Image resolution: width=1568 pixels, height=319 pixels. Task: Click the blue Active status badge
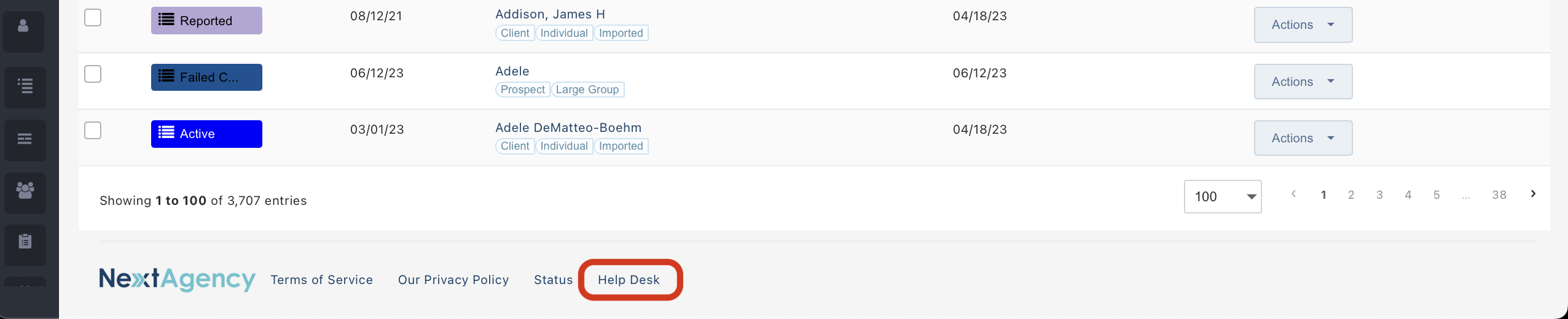206,134
